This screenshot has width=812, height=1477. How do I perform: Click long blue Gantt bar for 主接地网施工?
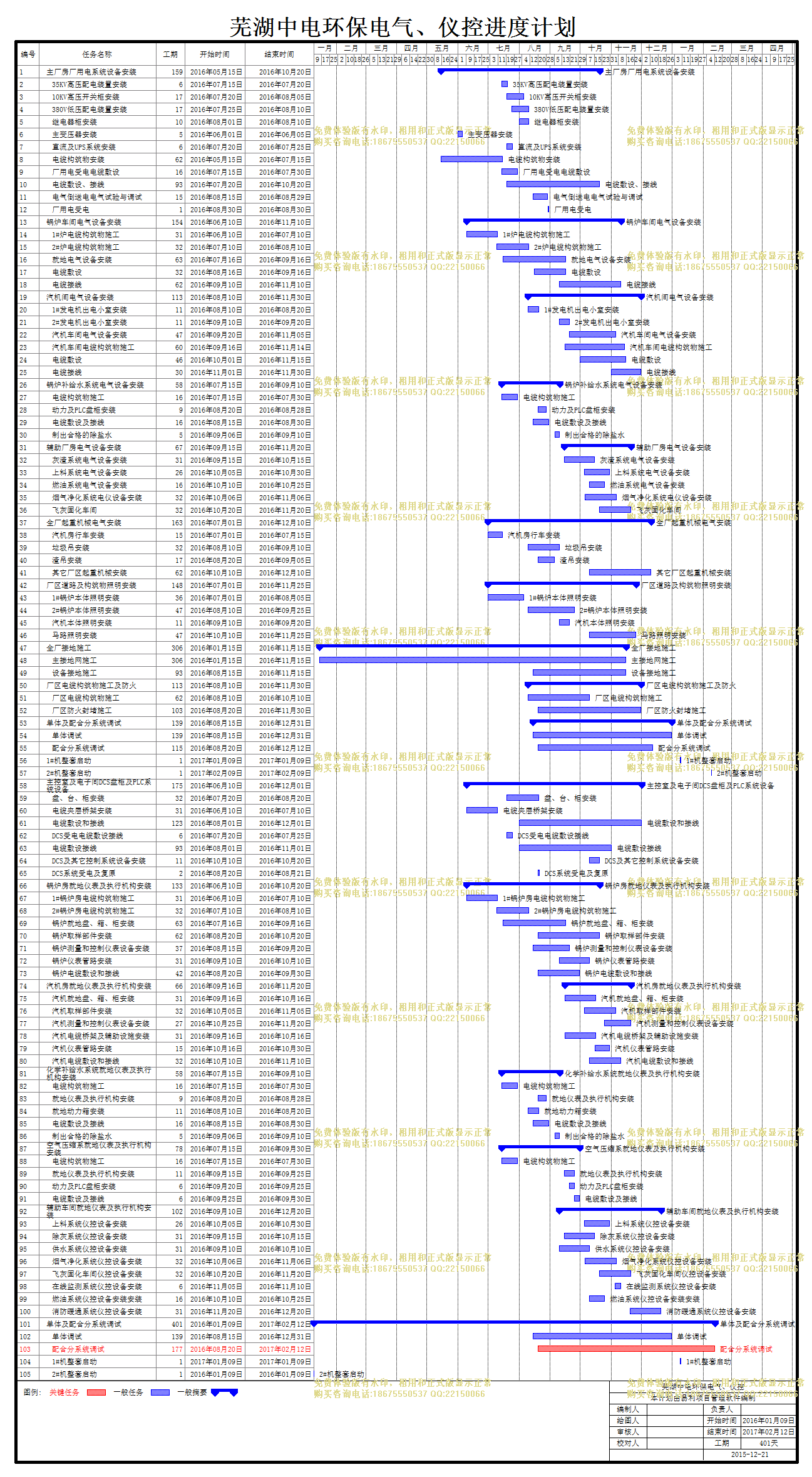pos(473,660)
